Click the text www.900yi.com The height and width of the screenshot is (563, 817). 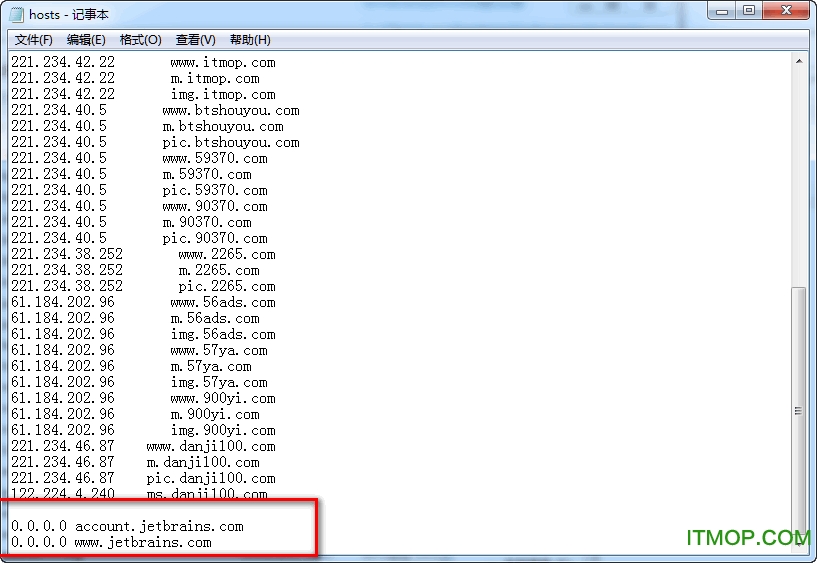click(222, 398)
